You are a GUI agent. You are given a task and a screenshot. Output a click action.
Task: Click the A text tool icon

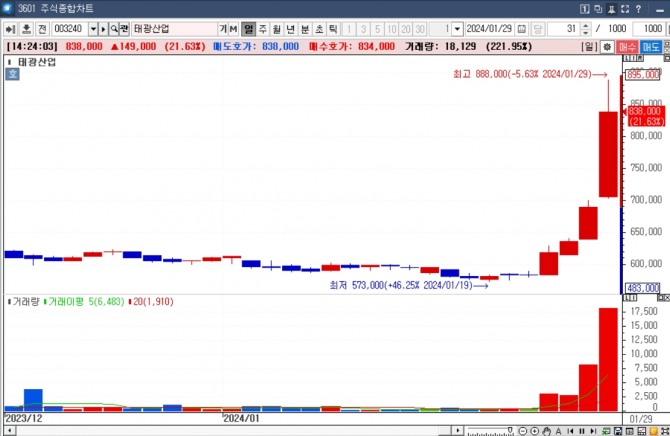click(x=558, y=431)
